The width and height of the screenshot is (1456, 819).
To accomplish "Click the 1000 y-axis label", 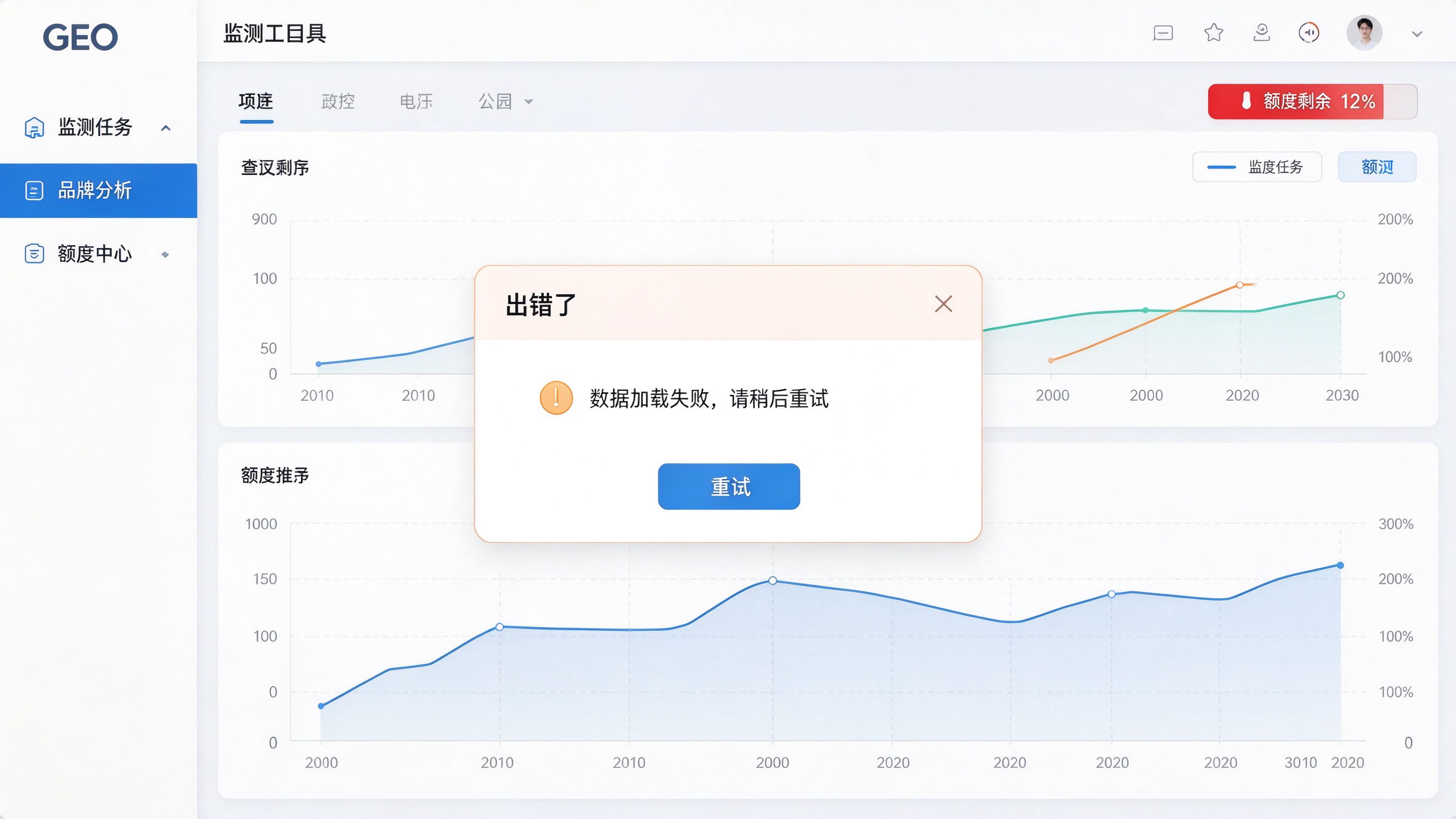I will point(261,524).
